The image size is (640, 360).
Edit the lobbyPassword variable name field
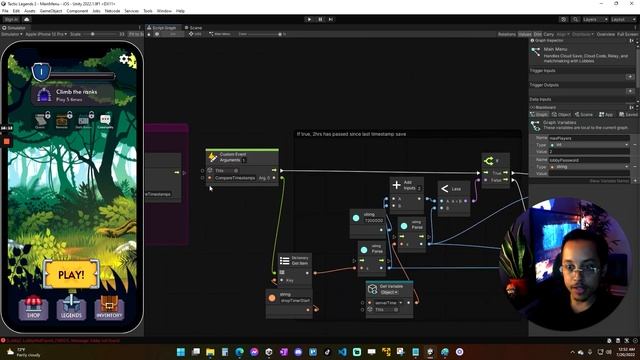click(589, 160)
